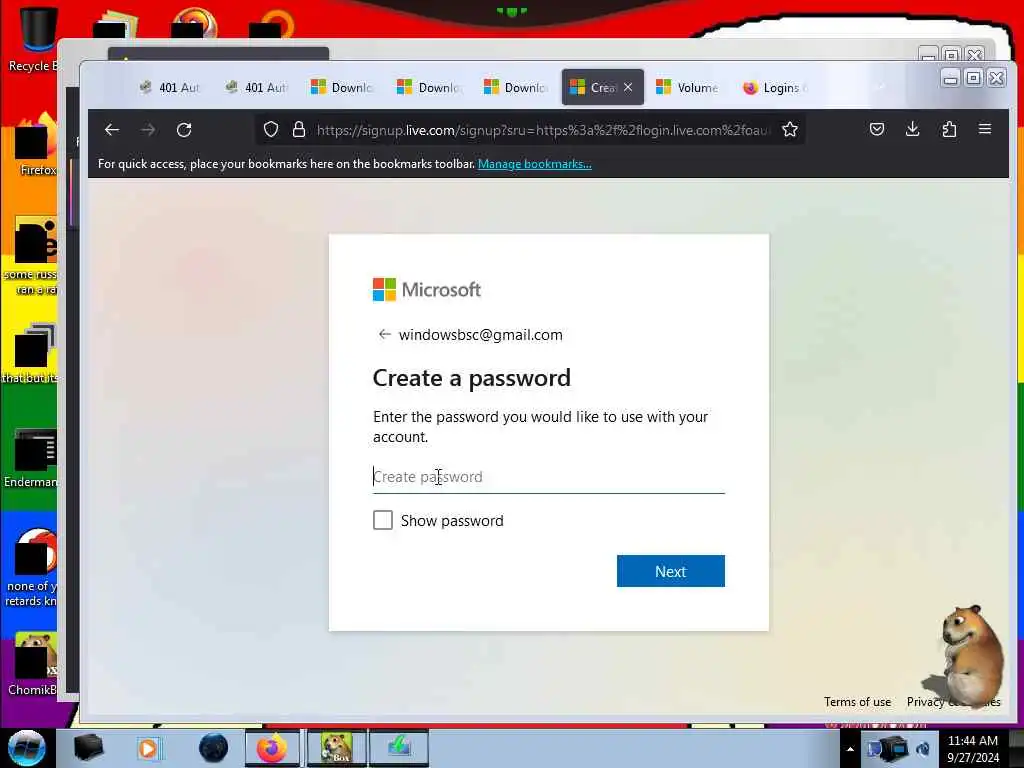Open Firefox hamburger application menu
This screenshot has height=768, width=1024.
point(985,129)
